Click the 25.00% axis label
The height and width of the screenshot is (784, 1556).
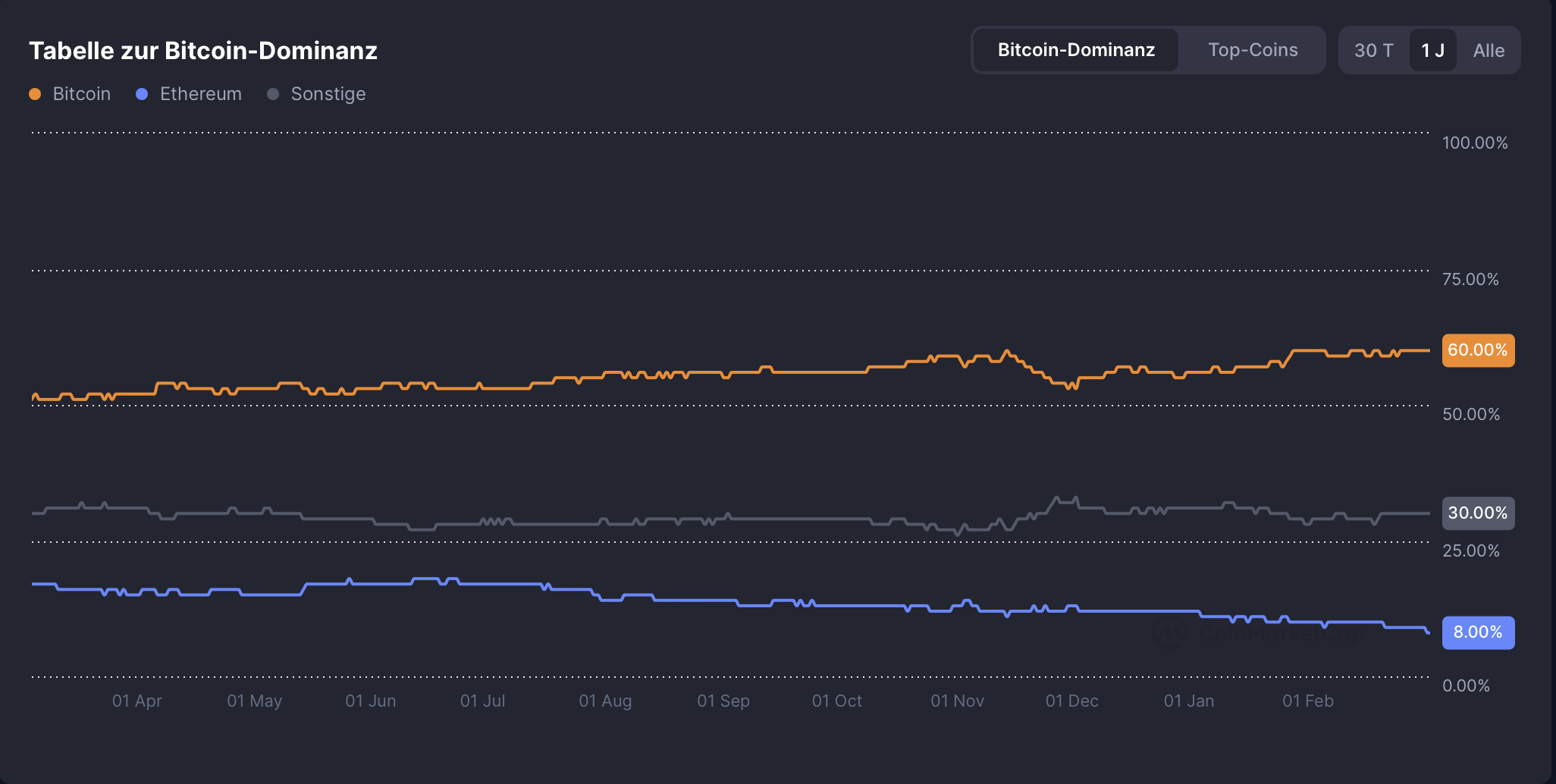point(1471,551)
